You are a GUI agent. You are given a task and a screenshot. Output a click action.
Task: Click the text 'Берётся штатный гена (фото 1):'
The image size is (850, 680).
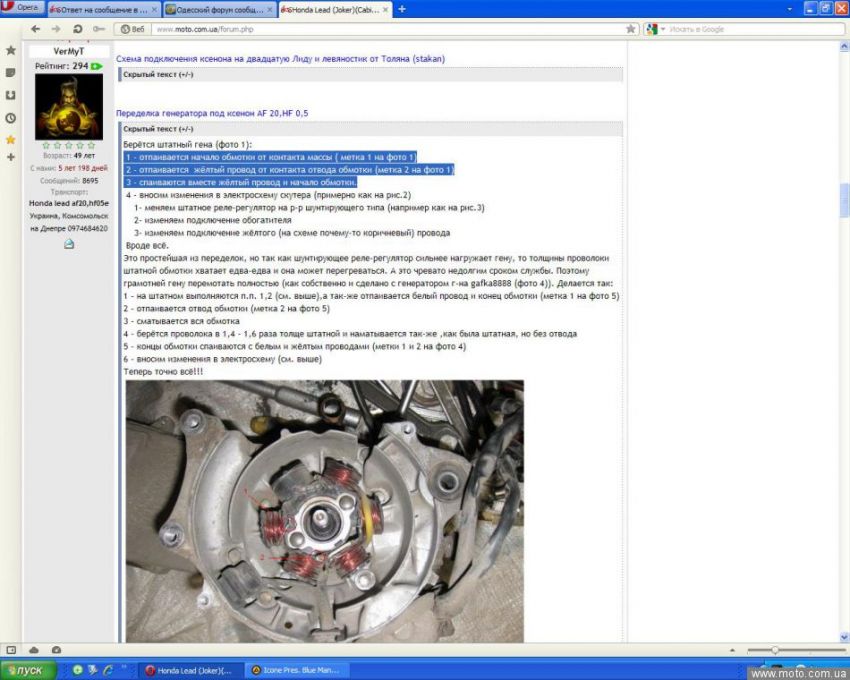[x=188, y=145]
